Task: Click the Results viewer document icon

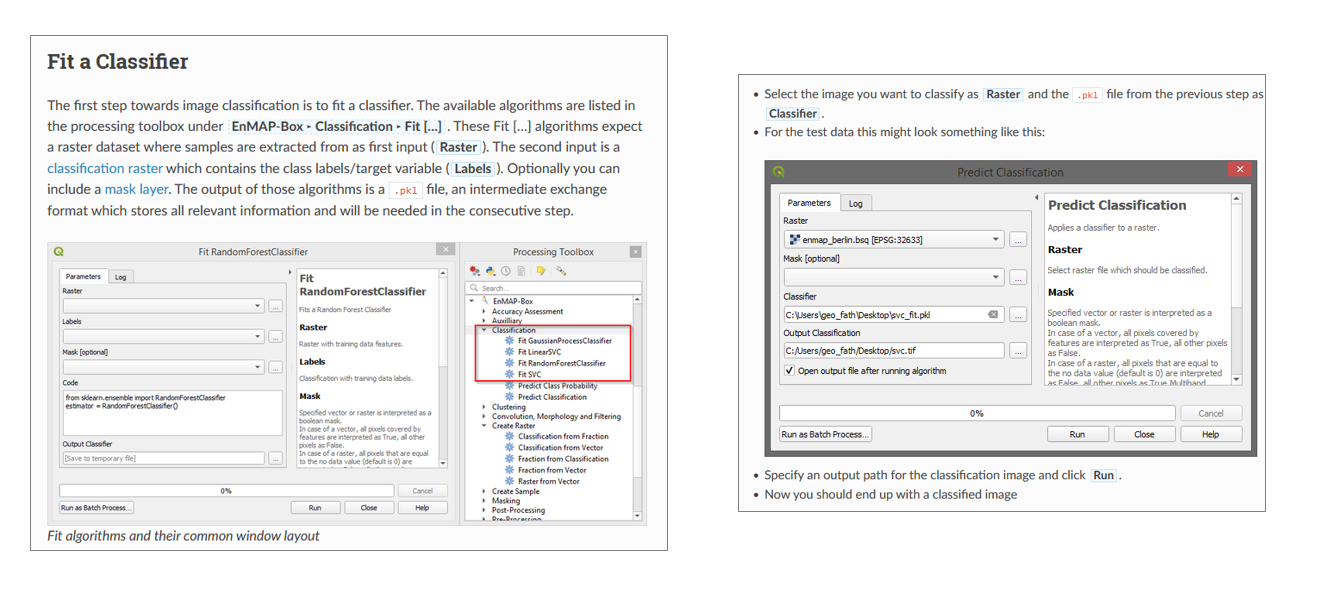Action: [x=521, y=271]
